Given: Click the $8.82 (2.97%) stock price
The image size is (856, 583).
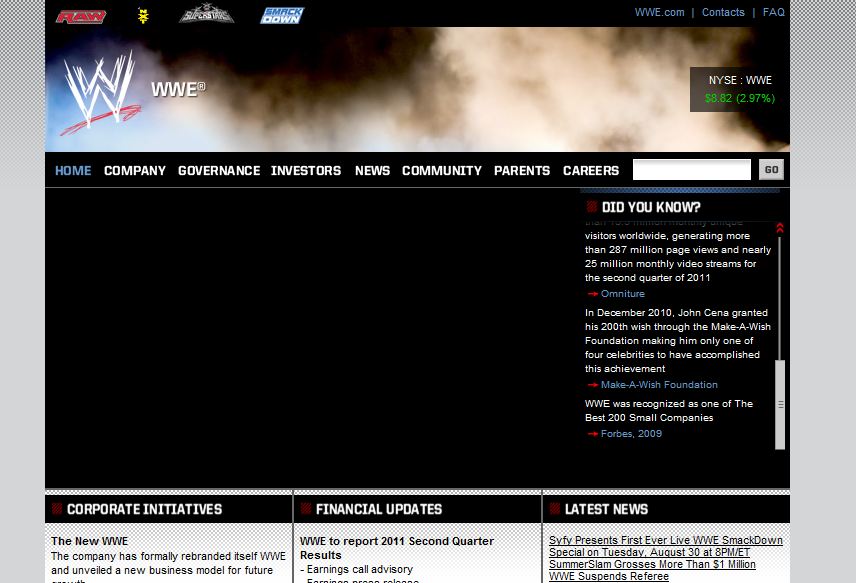Looking at the screenshot, I should click(740, 98).
